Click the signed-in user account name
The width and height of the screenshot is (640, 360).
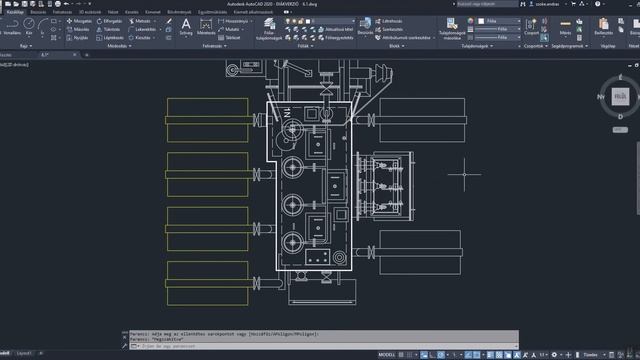coord(547,4)
